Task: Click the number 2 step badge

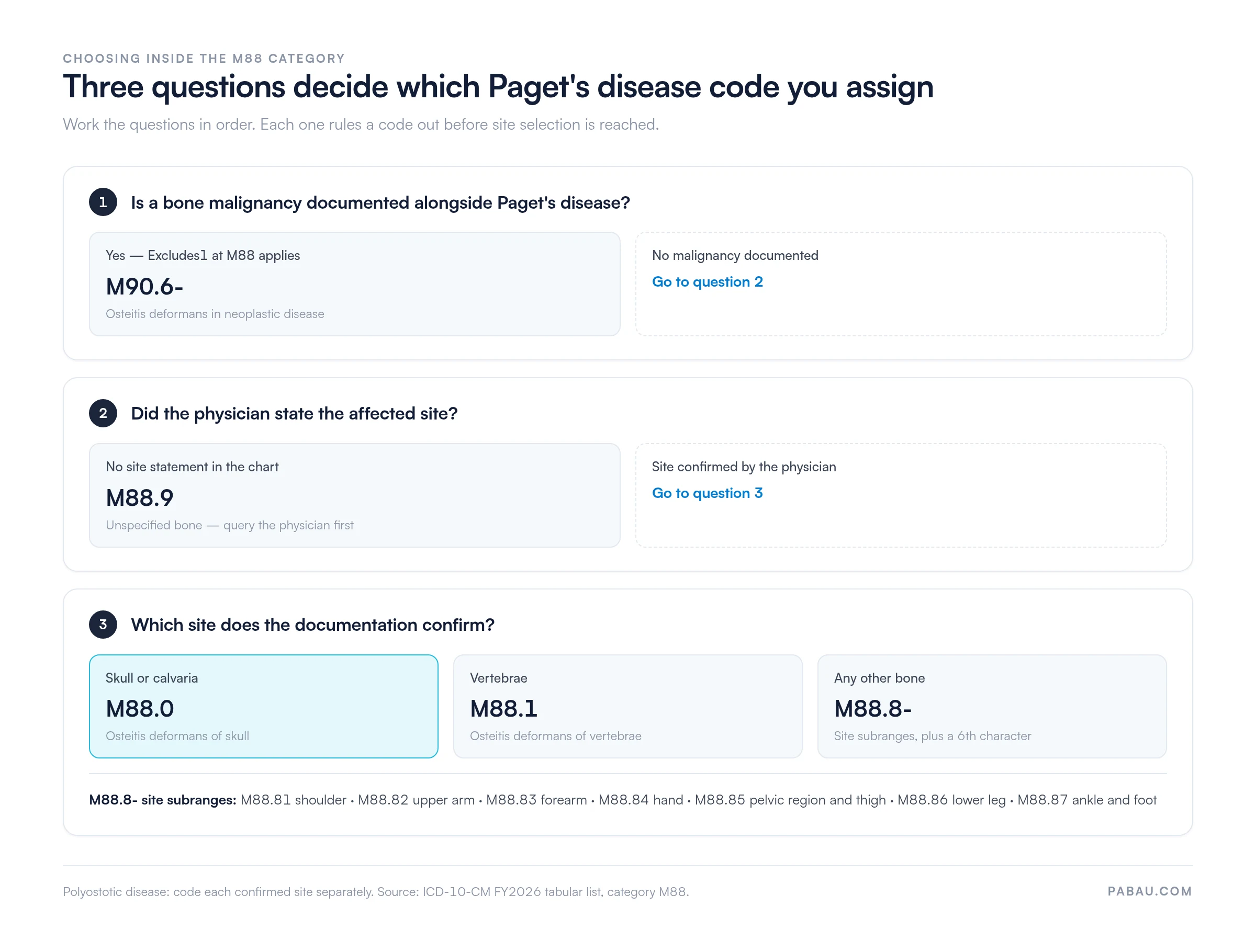Action: (103, 413)
